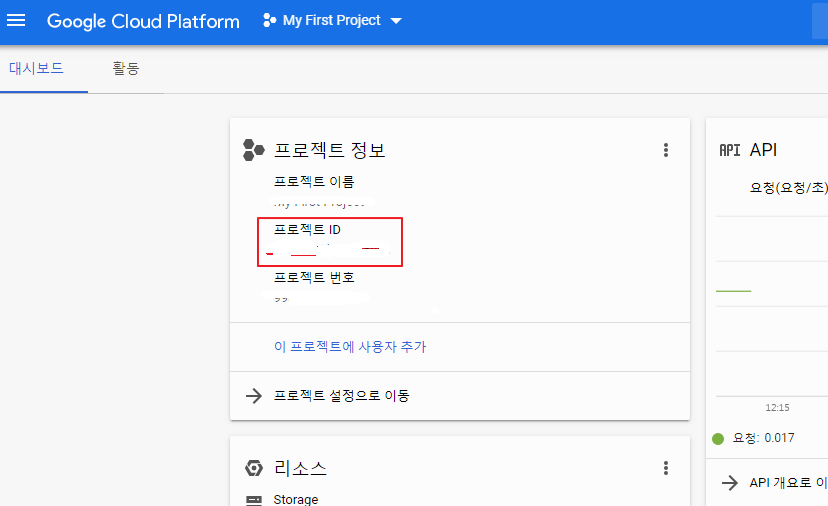828x506 pixels.
Task: Click the 프로젝트 정보 card title
Action: point(330,150)
